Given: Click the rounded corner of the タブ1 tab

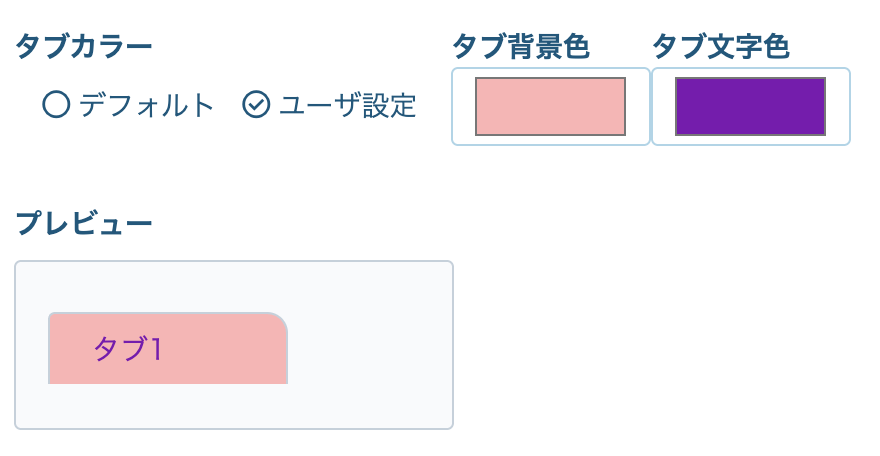Looking at the screenshot, I should click(x=278, y=322).
